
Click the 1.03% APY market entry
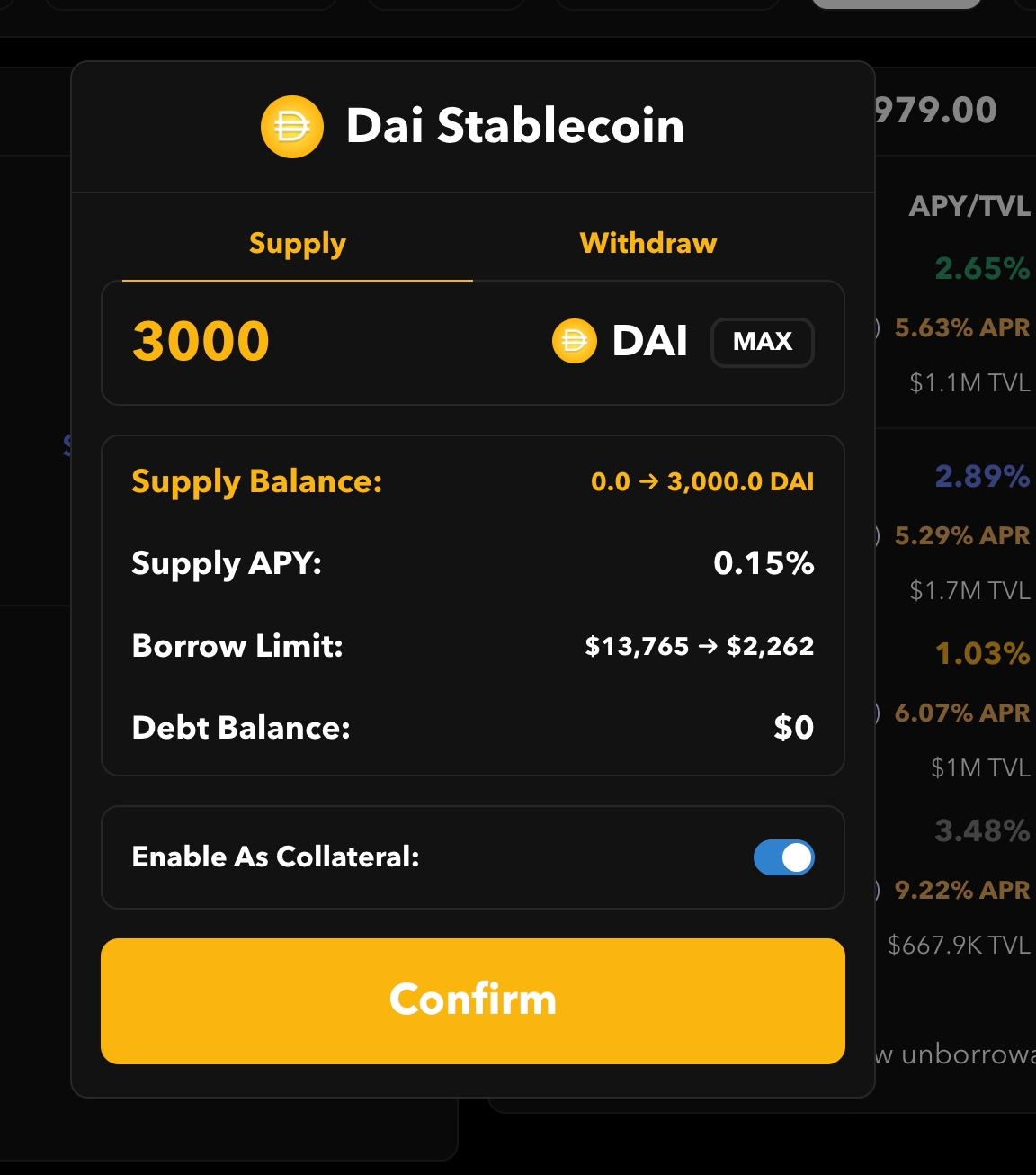[981, 653]
